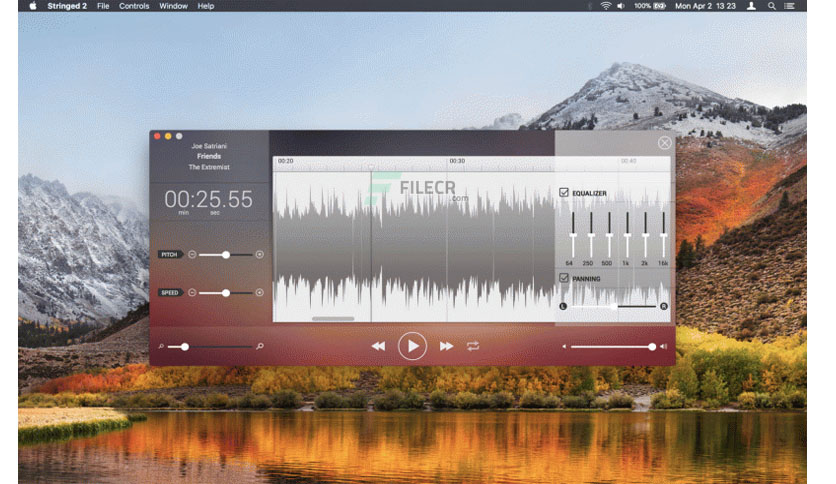Viewport: 836px width, 484px height.
Task: Click the SPEED label button
Action: (x=170, y=293)
